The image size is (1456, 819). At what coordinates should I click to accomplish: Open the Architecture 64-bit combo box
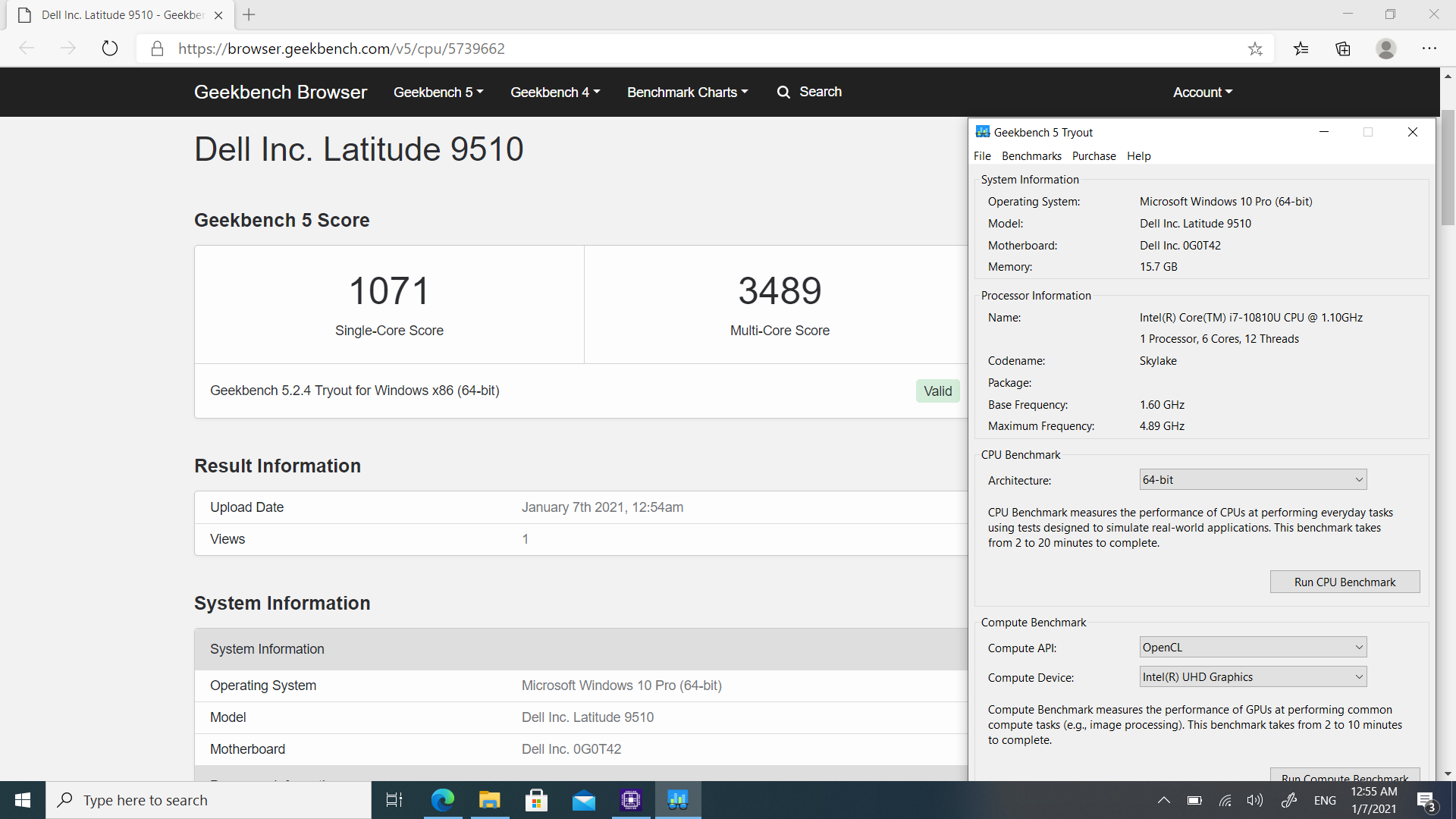pos(1253,479)
